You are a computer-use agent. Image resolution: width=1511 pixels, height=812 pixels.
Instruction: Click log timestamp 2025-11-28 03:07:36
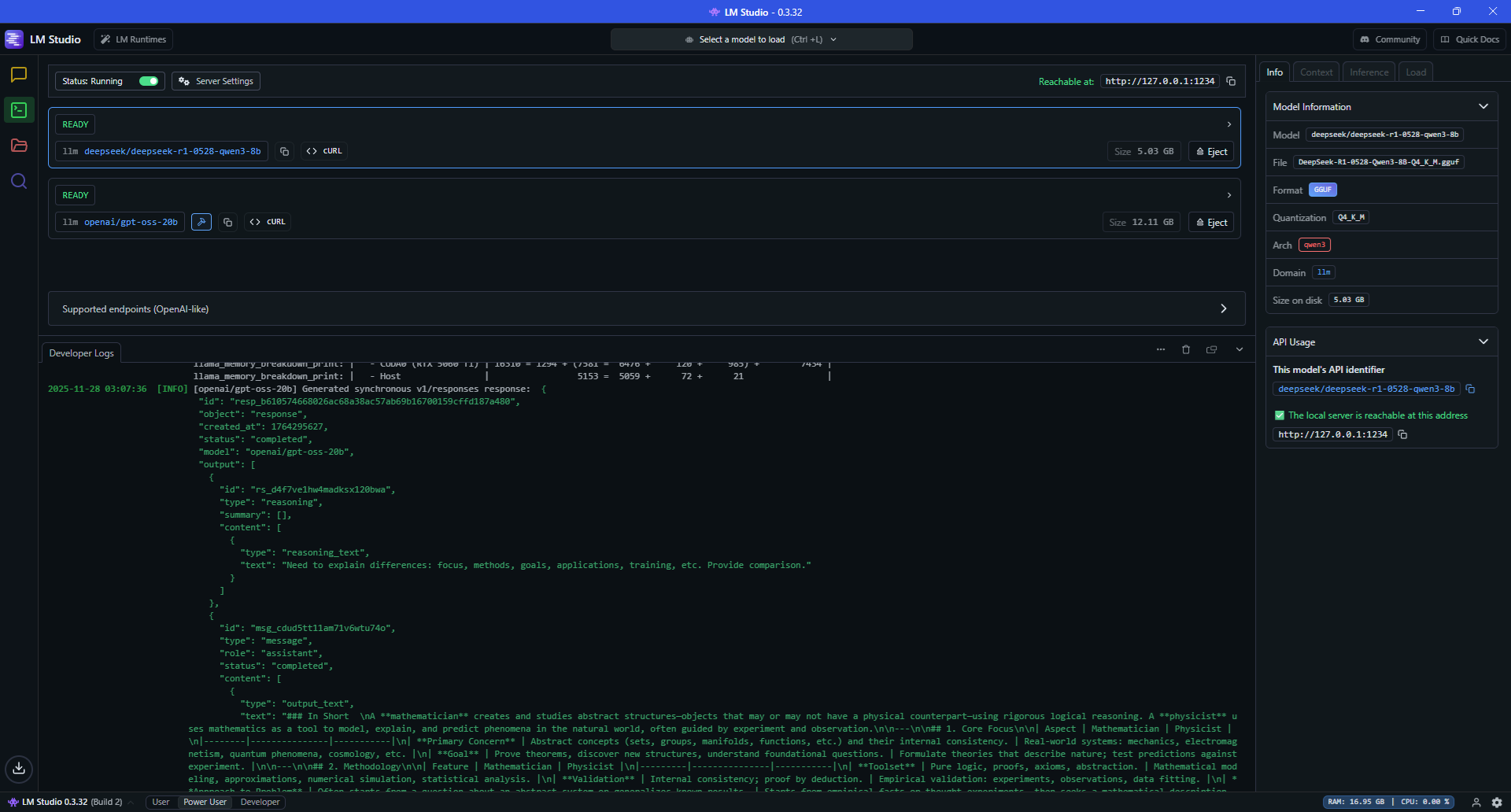click(x=97, y=389)
